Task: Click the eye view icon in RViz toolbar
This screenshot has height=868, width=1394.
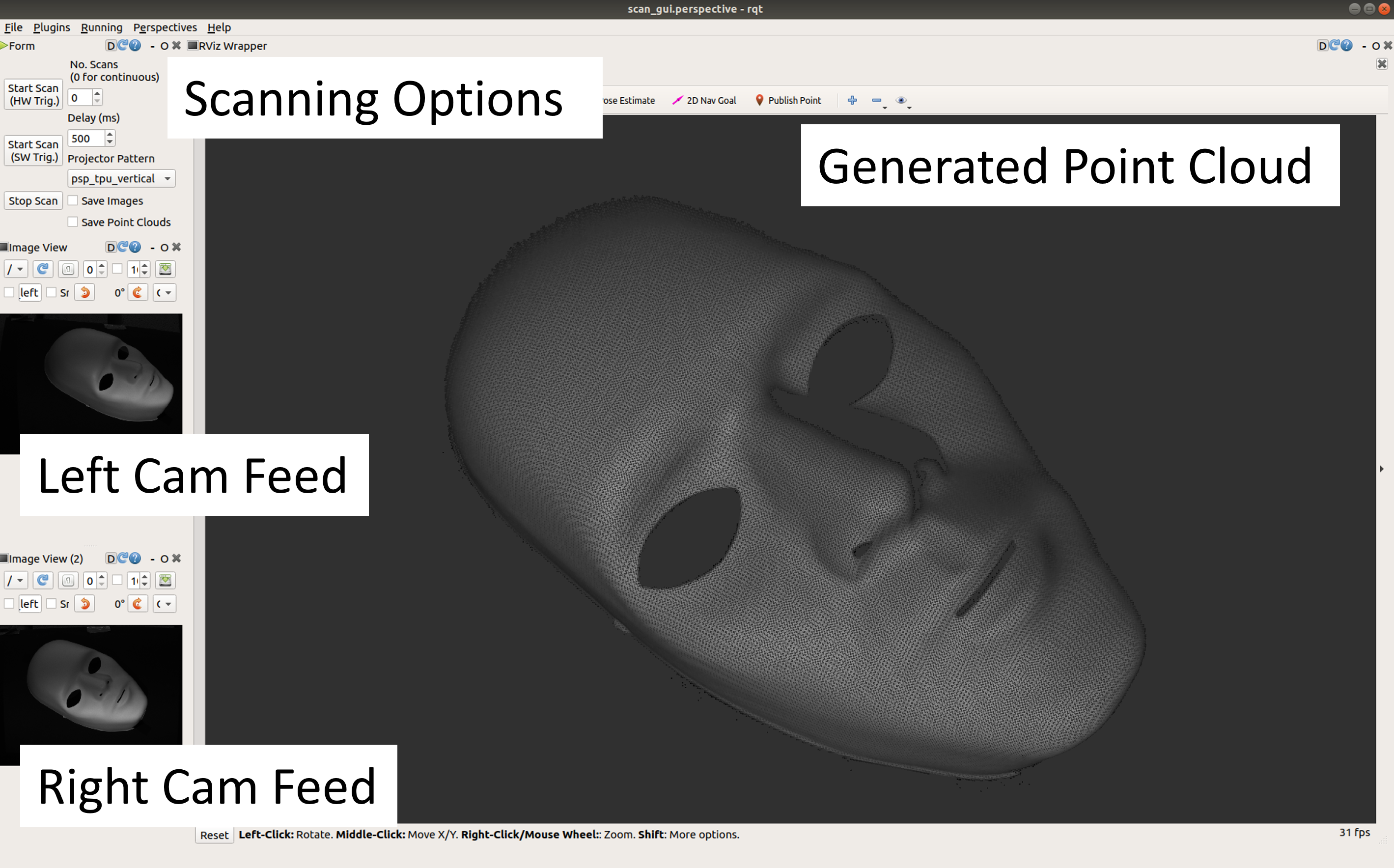Action: click(901, 101)
